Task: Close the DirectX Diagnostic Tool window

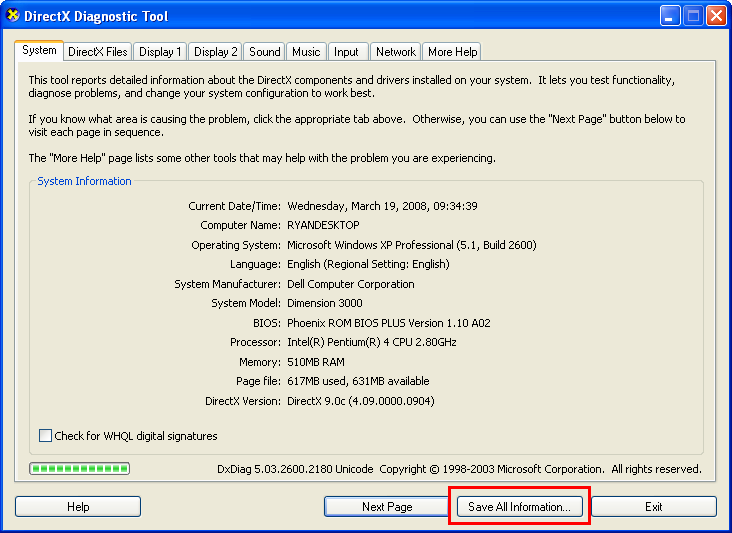Action: 716,16
